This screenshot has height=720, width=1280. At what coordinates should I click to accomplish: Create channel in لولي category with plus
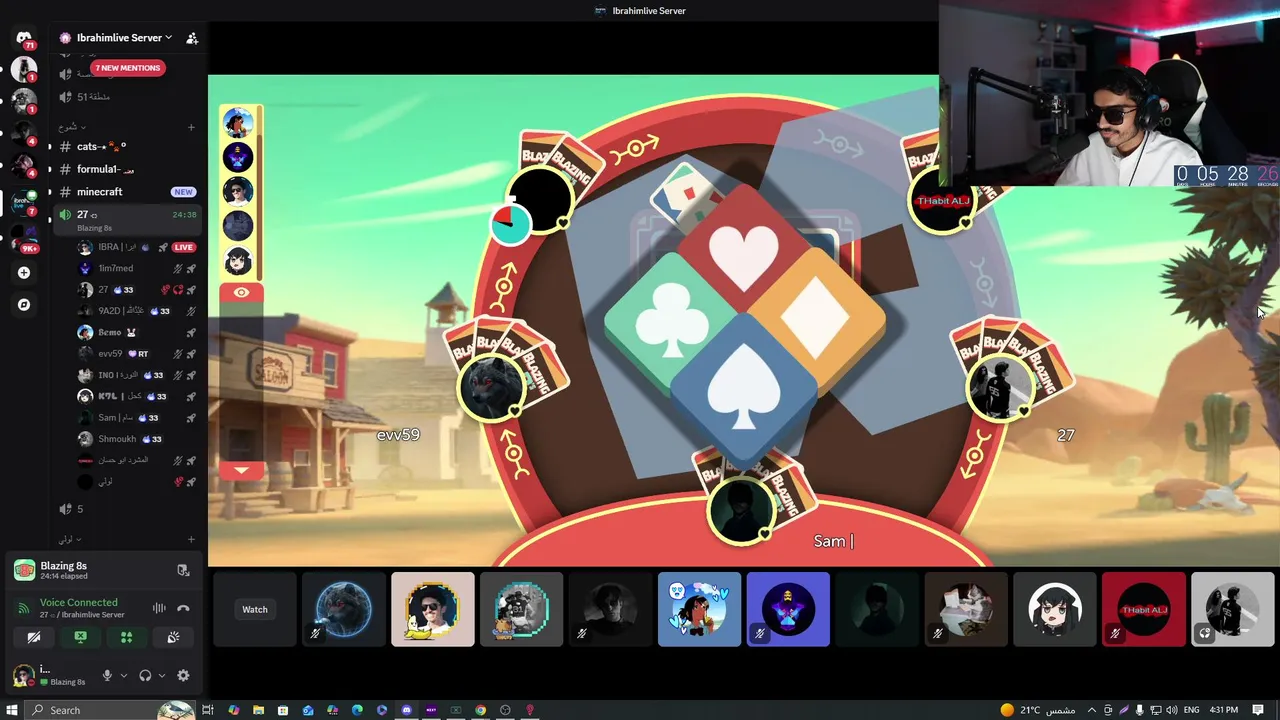pos(191,539)
